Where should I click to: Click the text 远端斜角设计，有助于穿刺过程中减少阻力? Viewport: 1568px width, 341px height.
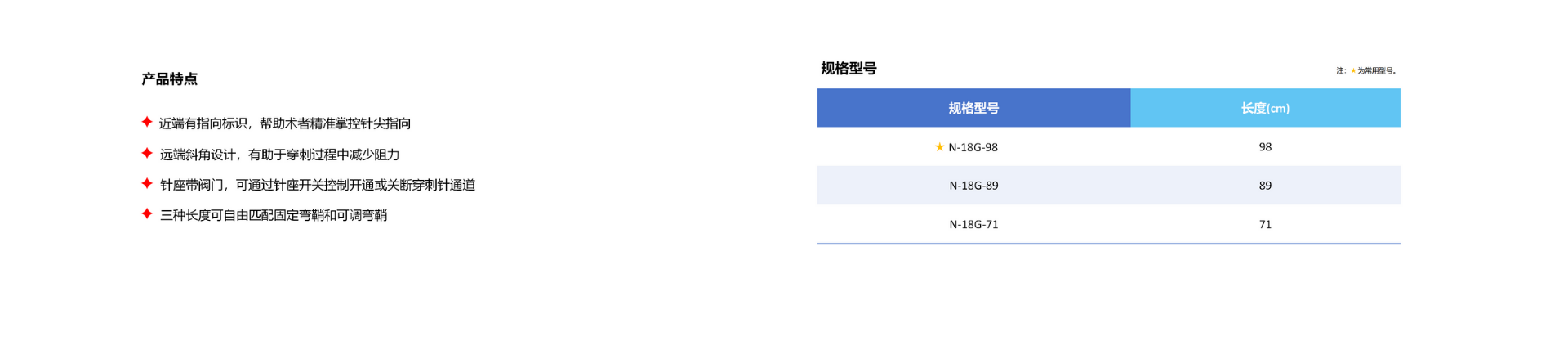(x=279, y=155)
